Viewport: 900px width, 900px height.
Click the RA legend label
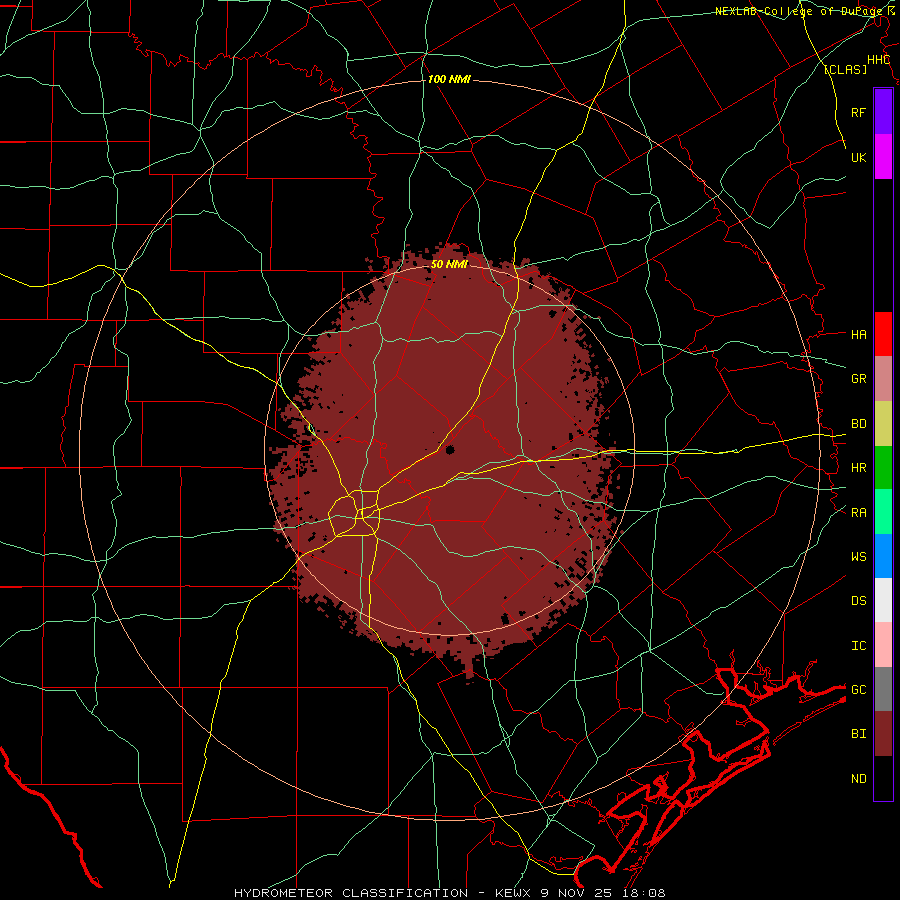click(x=858, y=513)
